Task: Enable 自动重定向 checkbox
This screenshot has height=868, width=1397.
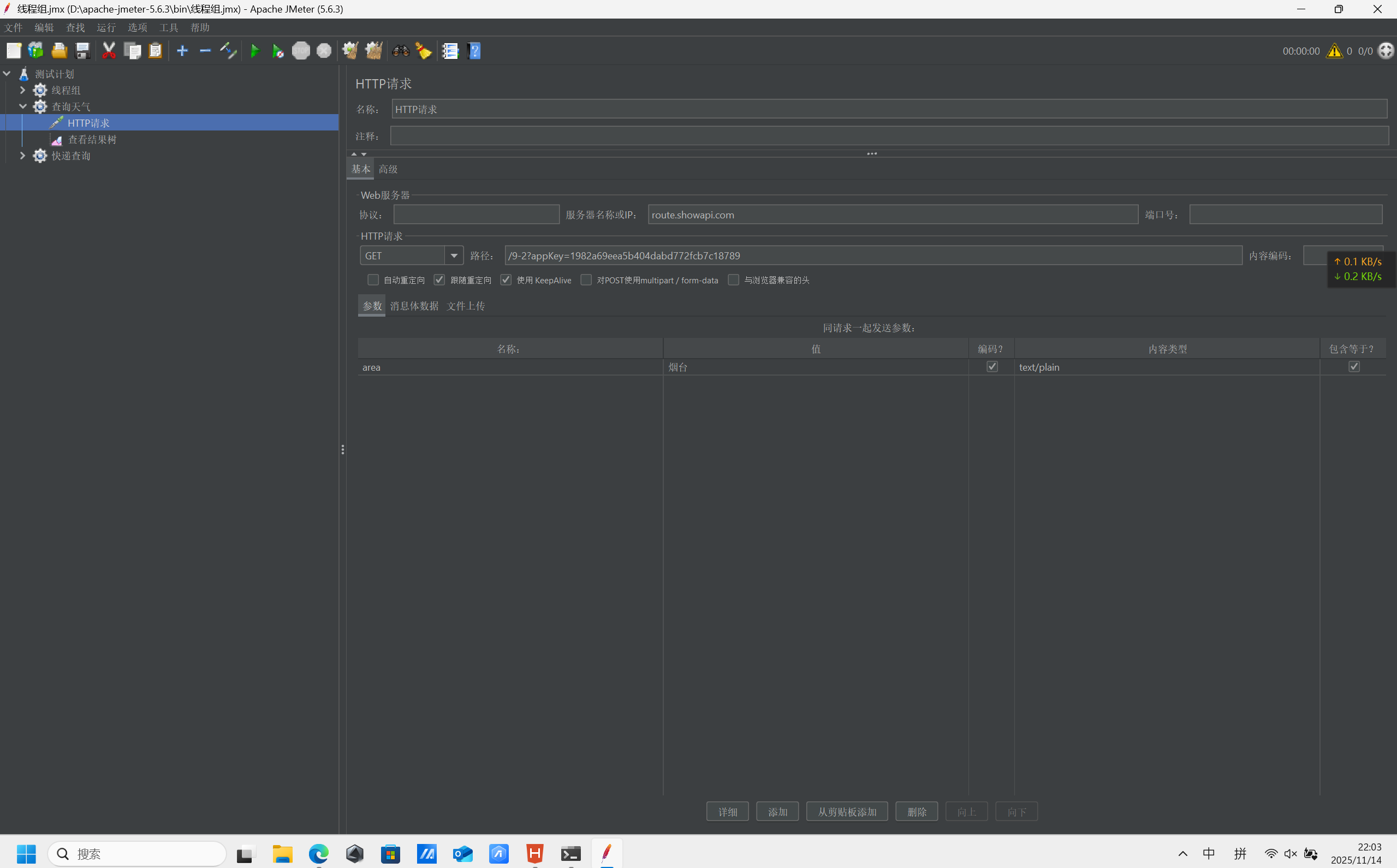Action: [373, 280]
